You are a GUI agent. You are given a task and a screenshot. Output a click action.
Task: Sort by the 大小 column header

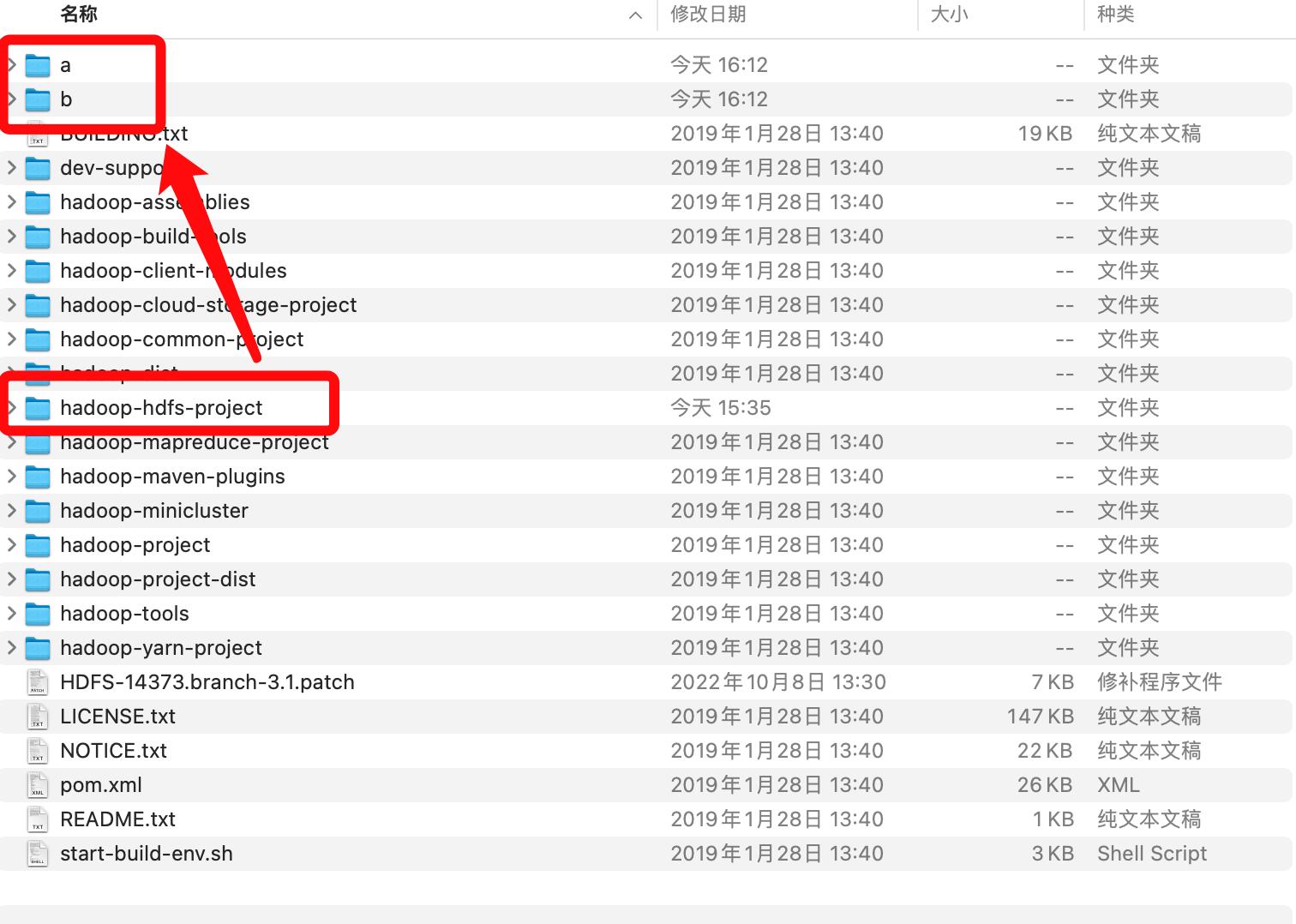point(949,14)
